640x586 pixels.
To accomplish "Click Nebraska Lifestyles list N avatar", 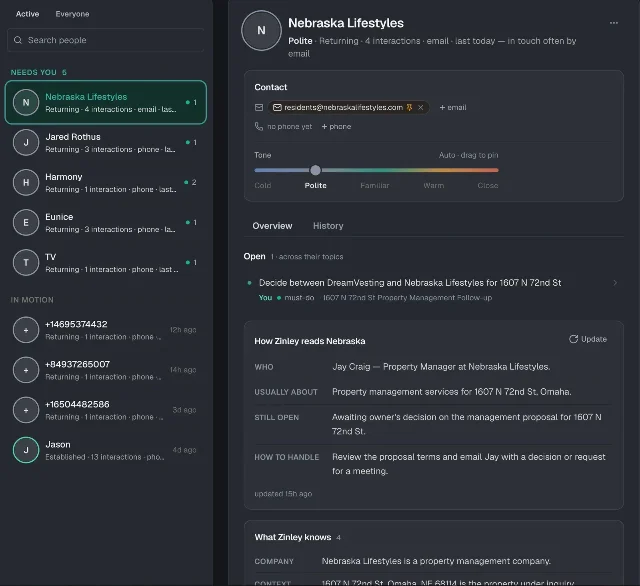I will [26, 102].
